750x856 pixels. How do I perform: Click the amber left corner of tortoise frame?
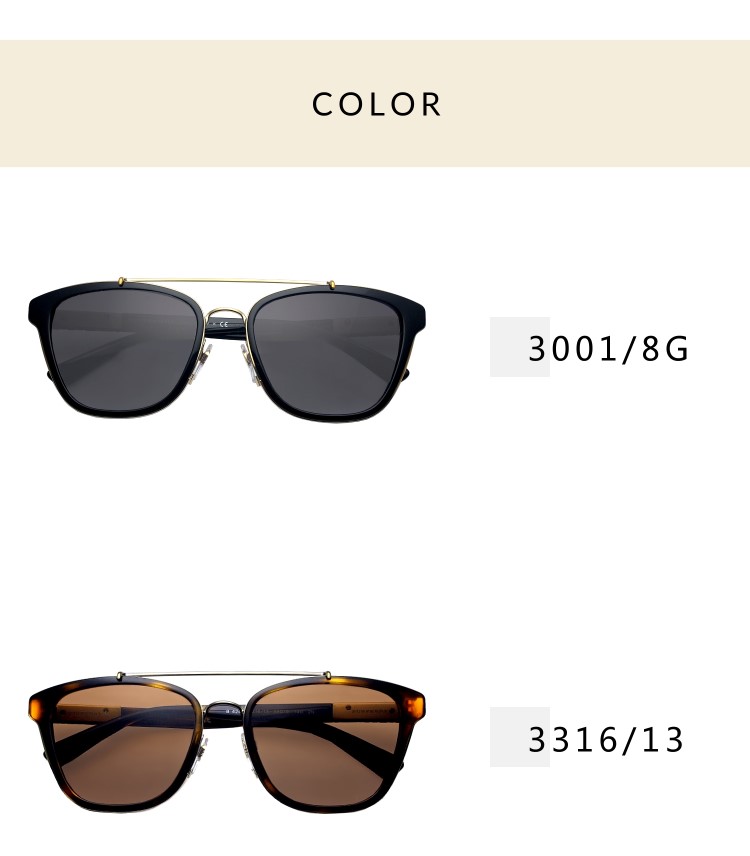pyautogui.click(x=37, y=706)
